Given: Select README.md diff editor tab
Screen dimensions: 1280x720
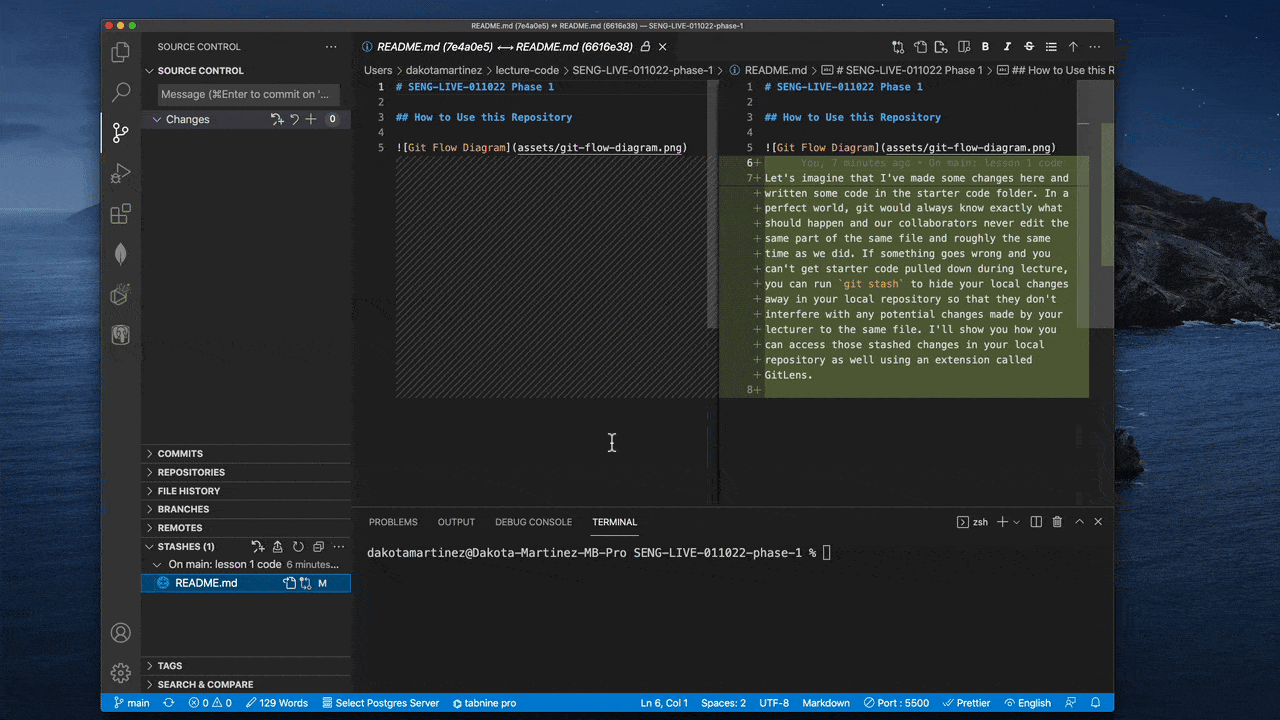Looking at the screenshot, I should tap(504, 47).
